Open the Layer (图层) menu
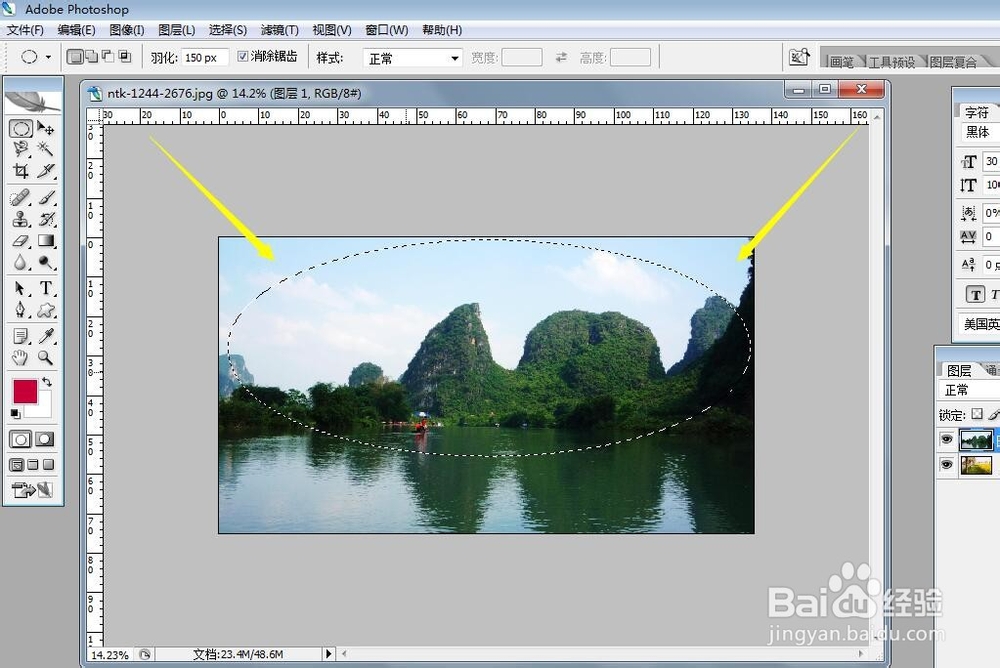1000x668 pixels. [177, 30]
